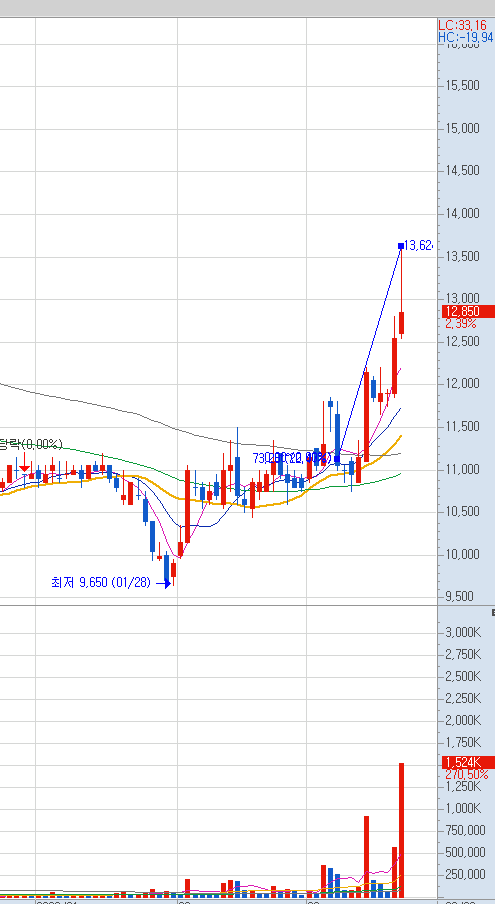The width and height of the screenshot is (495, 904).
Task: Click the red 12,850 current price tag
Action: (x=468, y=312)
